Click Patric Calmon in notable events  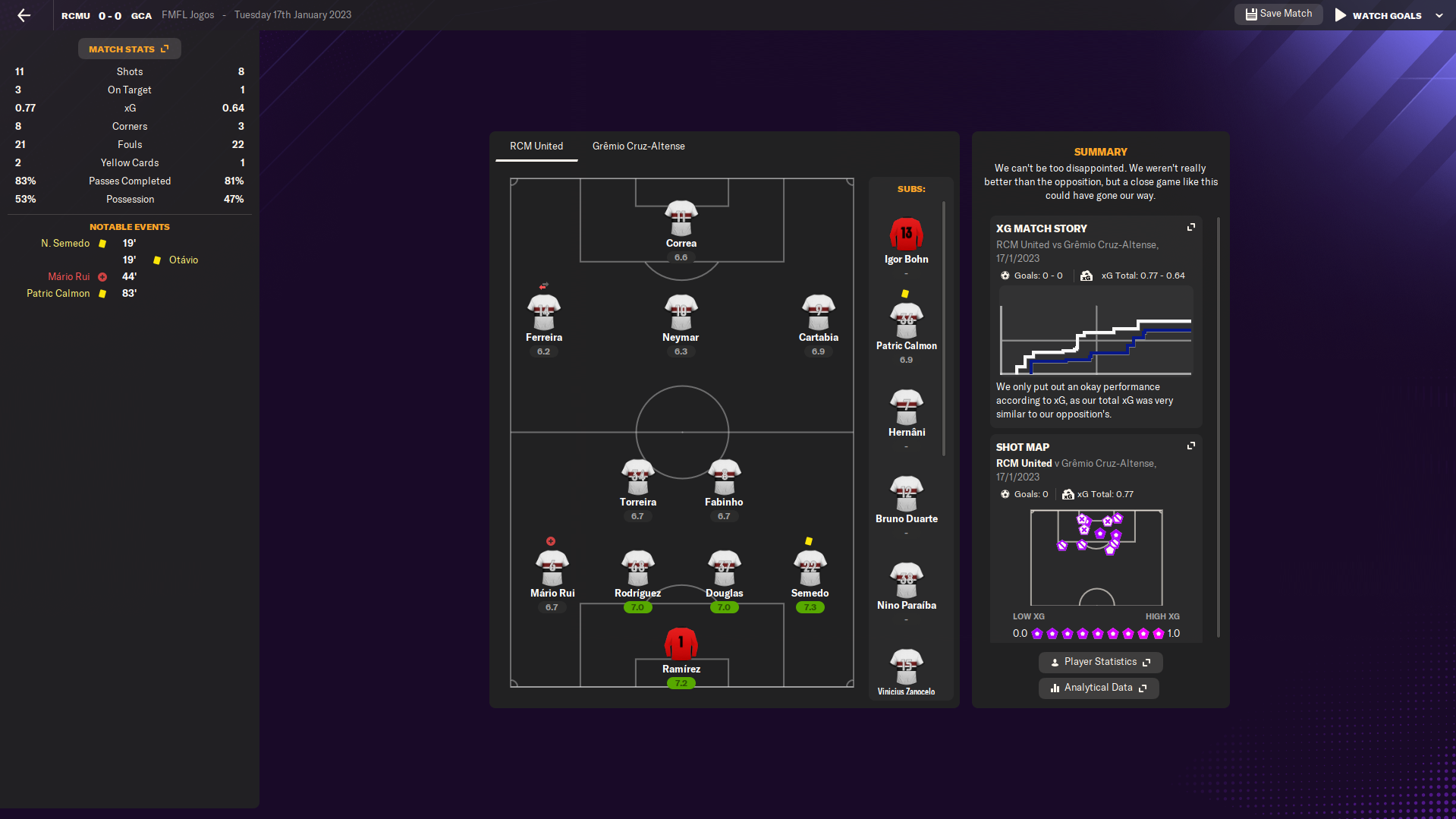[x=58, y=293]
